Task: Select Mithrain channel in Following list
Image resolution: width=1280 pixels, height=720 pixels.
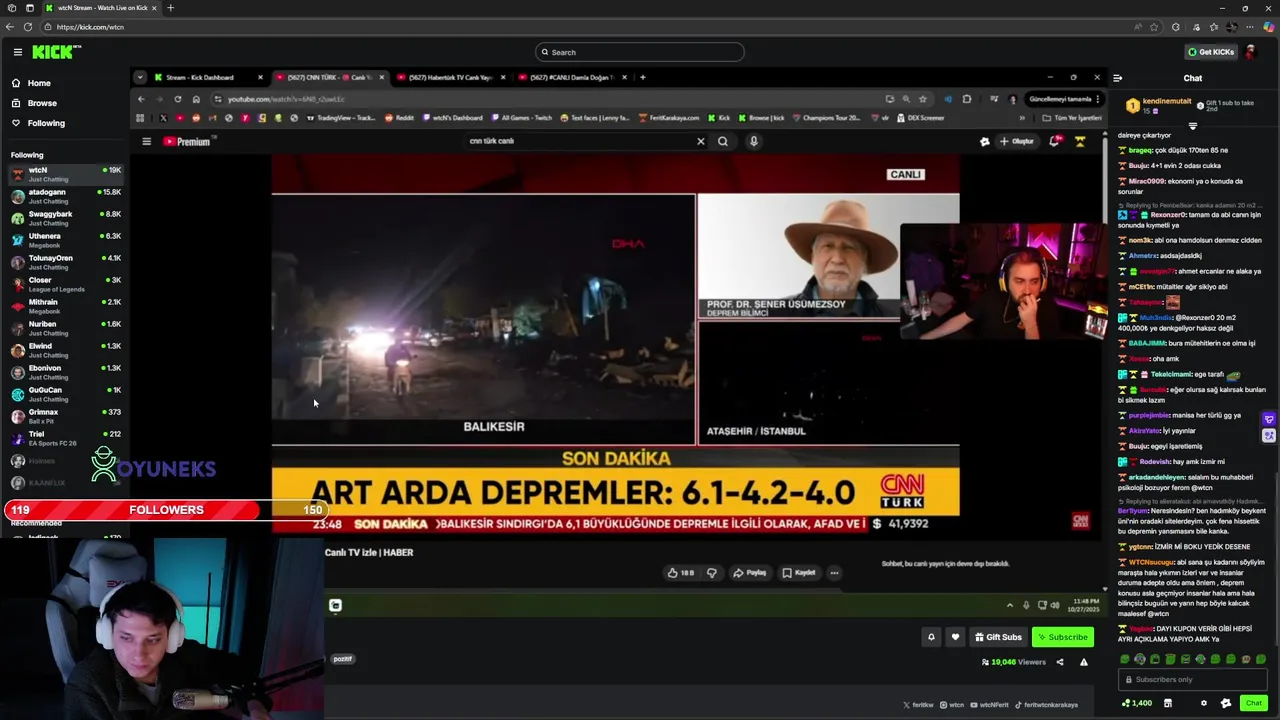Action: tap(65, 306)
